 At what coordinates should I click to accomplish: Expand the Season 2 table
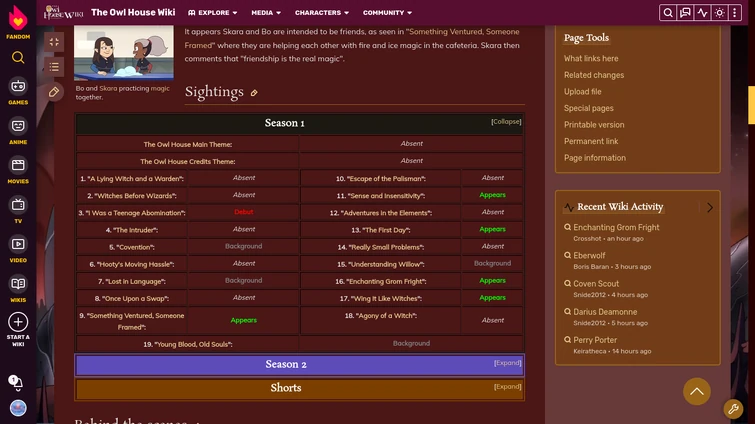pyautogui.click(x=508, y=363)
